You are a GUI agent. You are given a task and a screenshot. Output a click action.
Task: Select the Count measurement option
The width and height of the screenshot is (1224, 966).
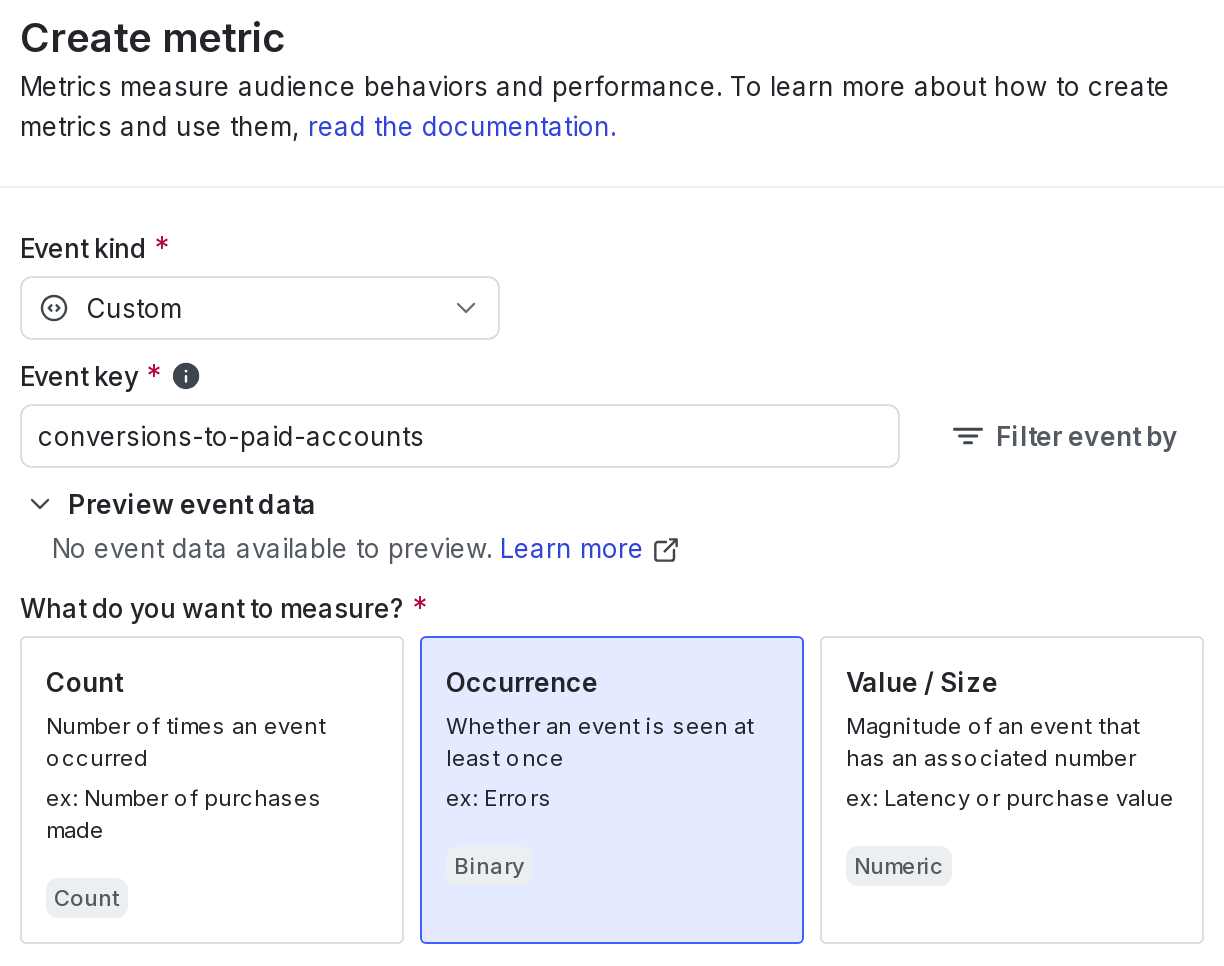click(x=211, y=789)
